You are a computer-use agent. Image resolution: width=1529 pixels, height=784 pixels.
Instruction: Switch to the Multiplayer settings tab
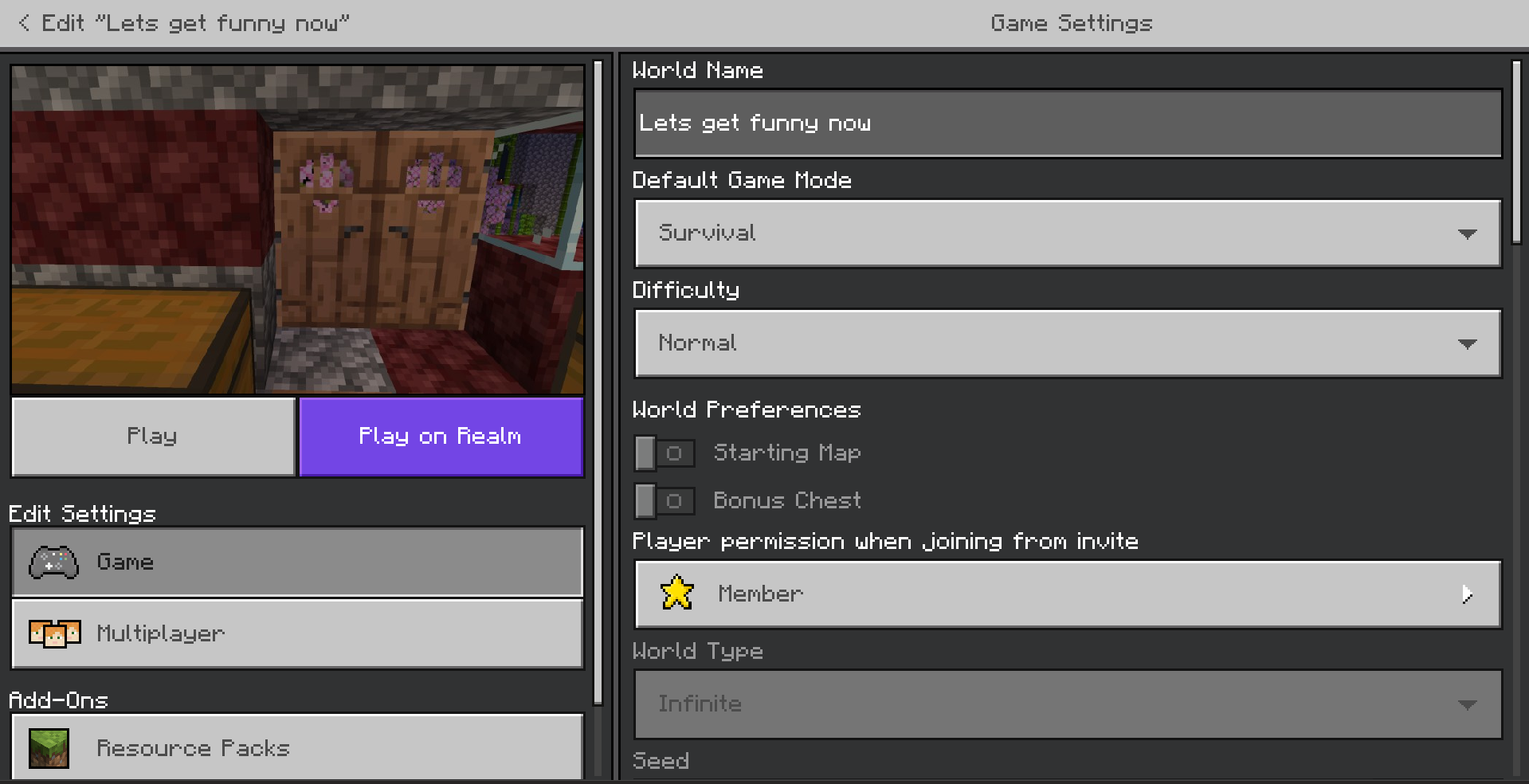coord(297,633)
